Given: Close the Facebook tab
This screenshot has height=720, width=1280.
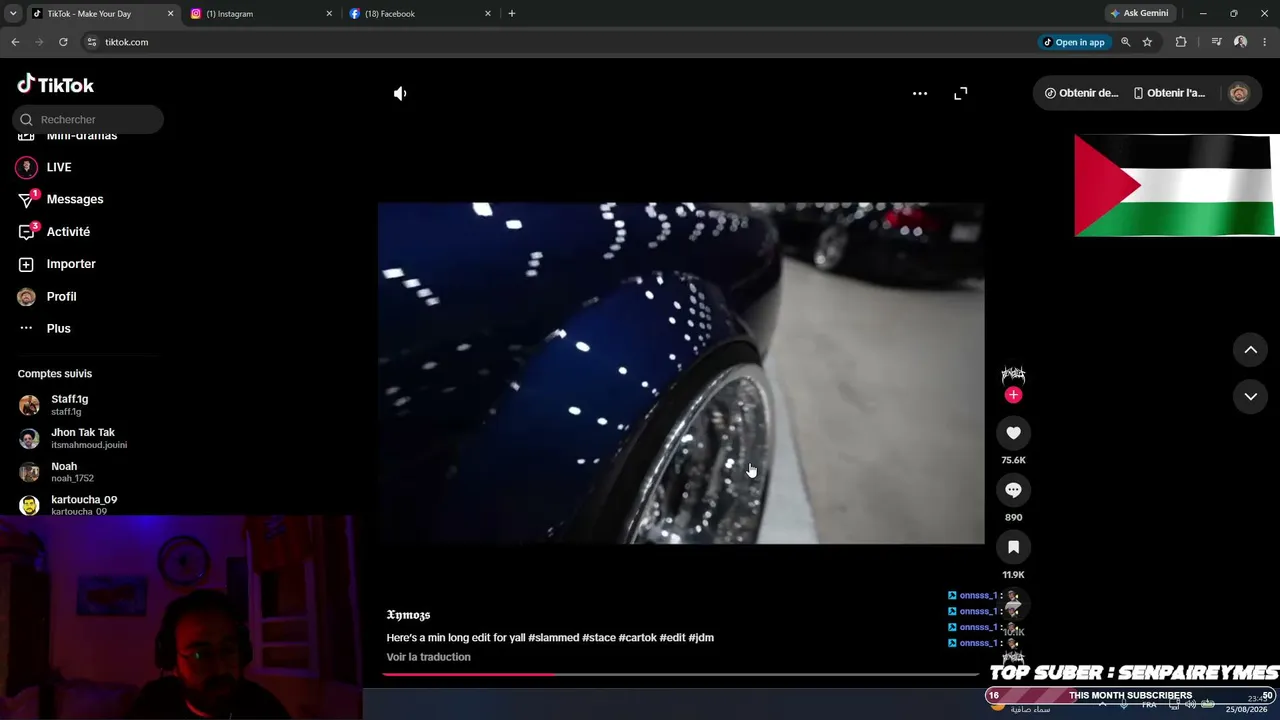Looking at the screenshot, I should coord(488,14).
